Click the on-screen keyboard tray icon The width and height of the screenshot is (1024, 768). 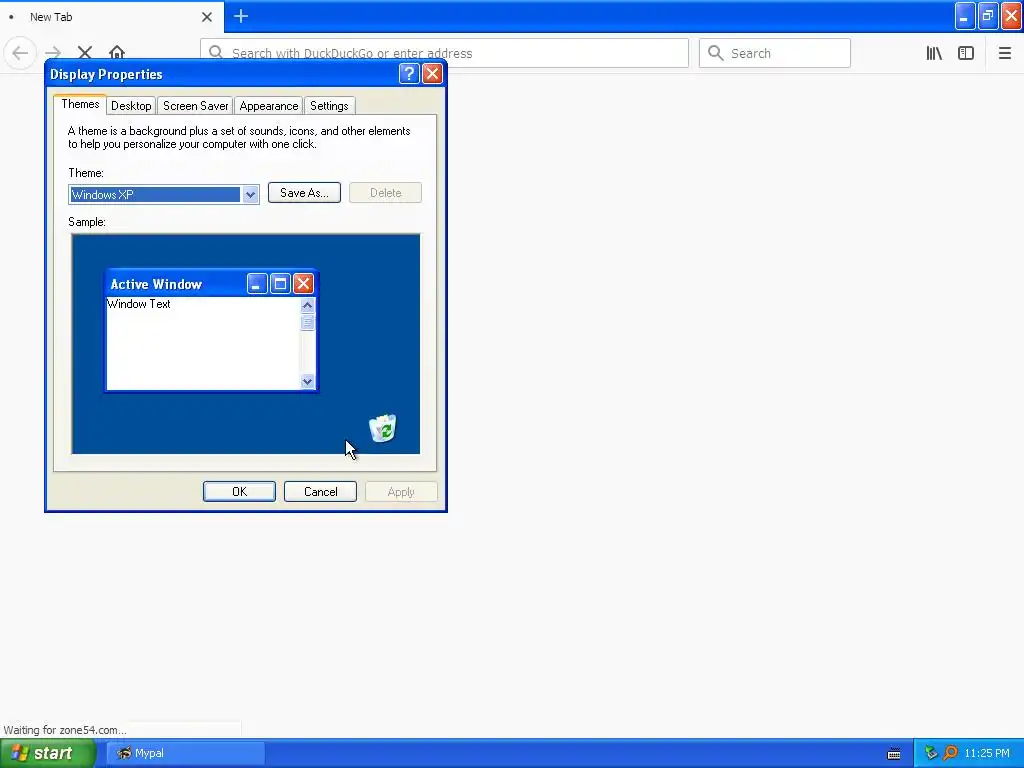894,754
